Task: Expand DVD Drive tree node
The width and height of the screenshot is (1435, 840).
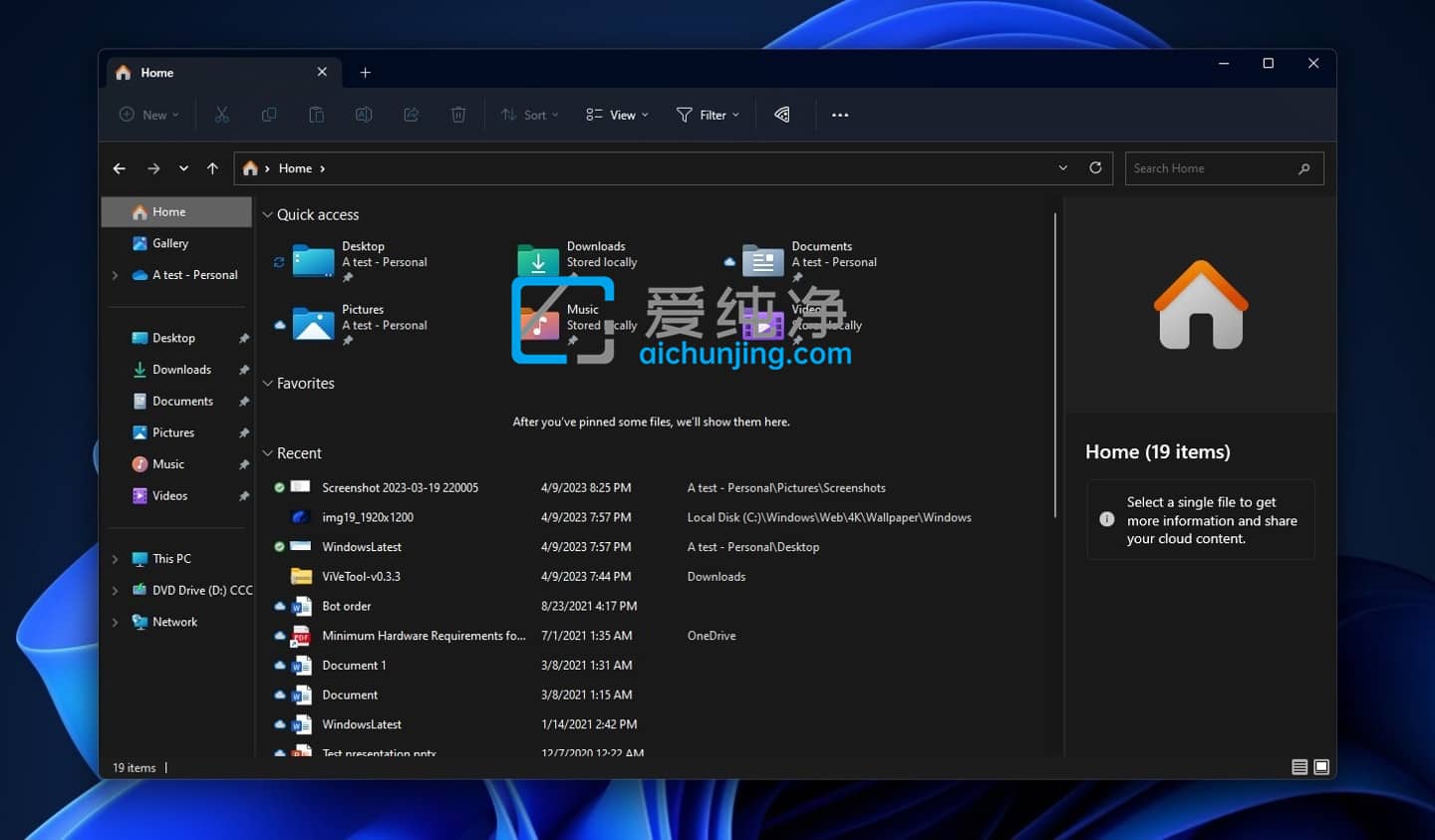Action: click(x=116, y=591)
